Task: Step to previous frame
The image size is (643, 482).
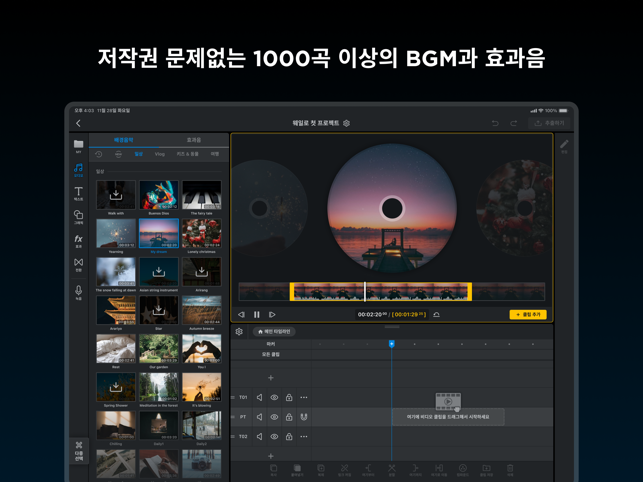Action: point(241,315)
